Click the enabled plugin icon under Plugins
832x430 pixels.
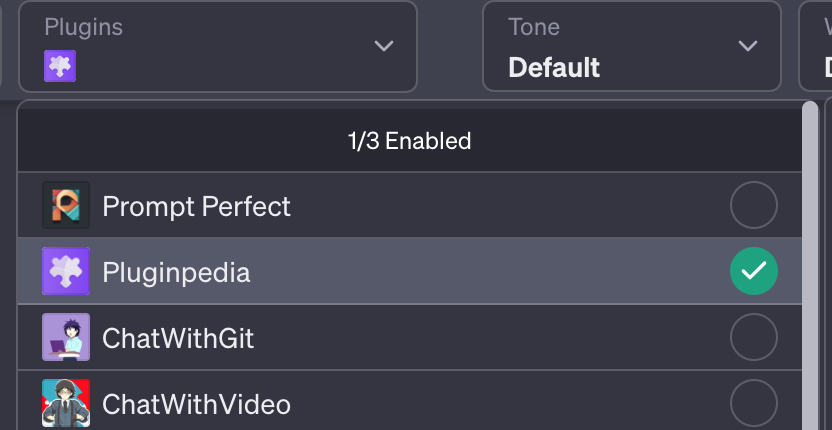coord(60,67)
